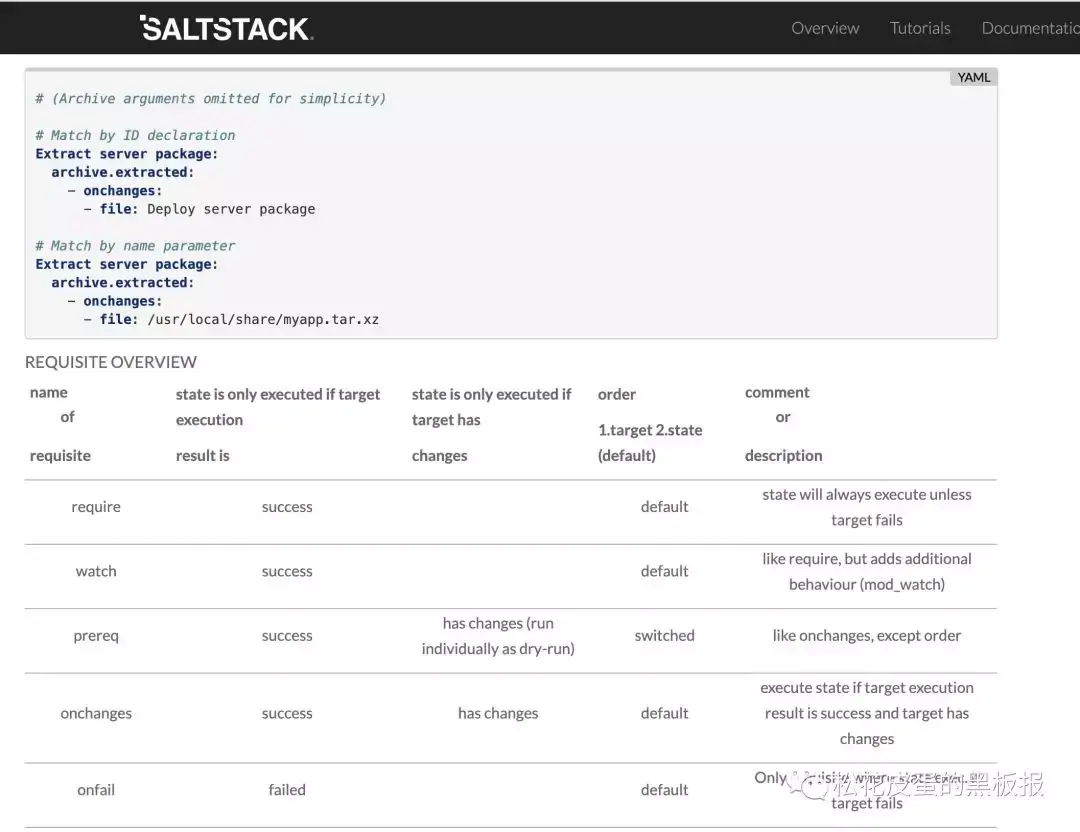Click the 'onfail' requisite name cell
The height and width of the screenshot is (832, 1080).
point(96,790)
